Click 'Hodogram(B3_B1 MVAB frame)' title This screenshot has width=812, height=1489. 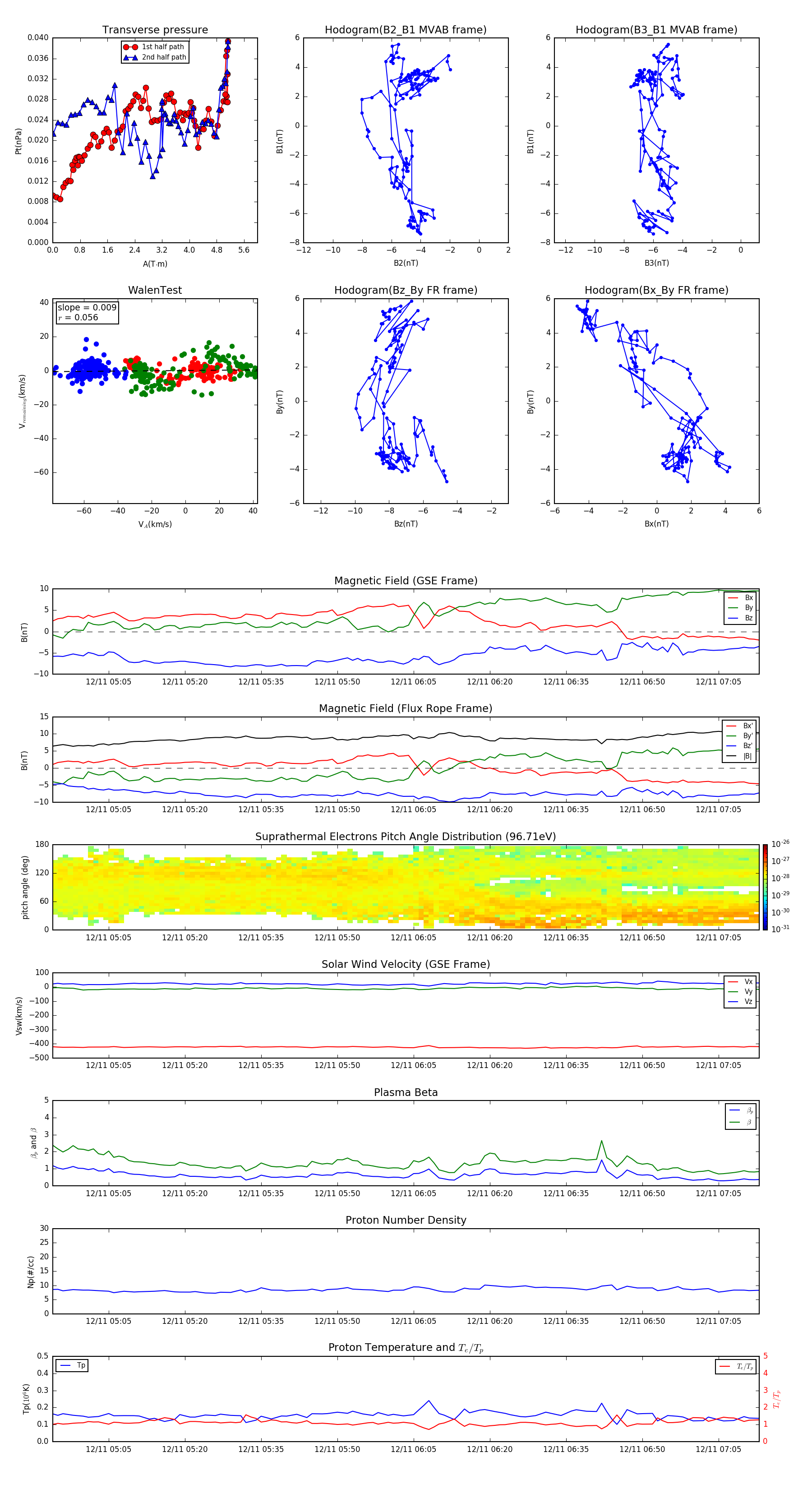point(656,30)
